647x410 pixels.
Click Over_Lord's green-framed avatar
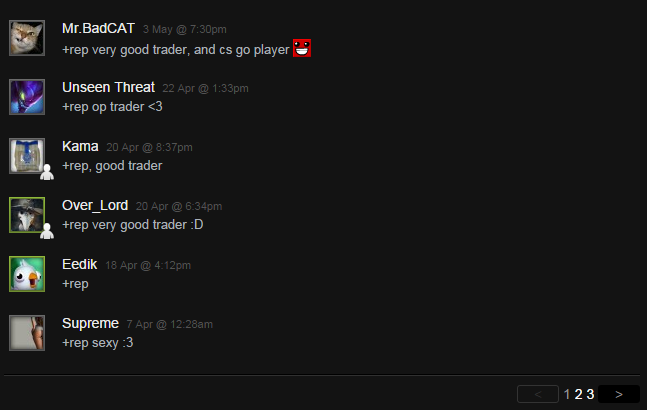(27, 215)
